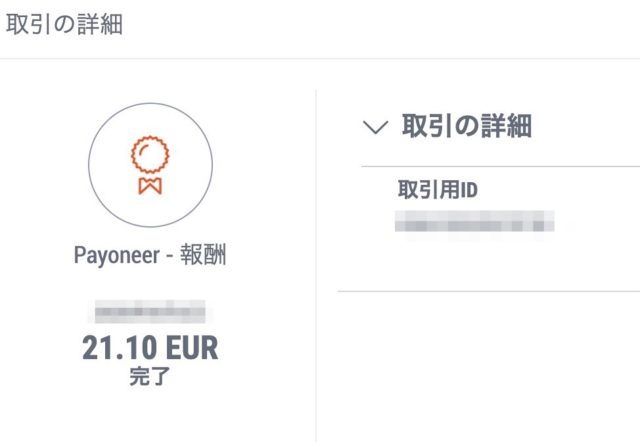This screenshot has width=640, height=442.
Task: Click the 21.10 amount figure
Action: (x=120, y=348)
